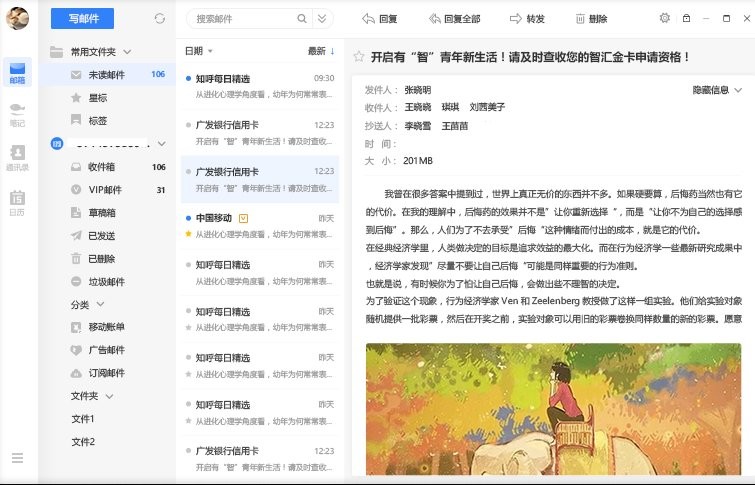Click sender name 张晓明
The height and width of the screenshot is (485, 755).
[417, 90]
